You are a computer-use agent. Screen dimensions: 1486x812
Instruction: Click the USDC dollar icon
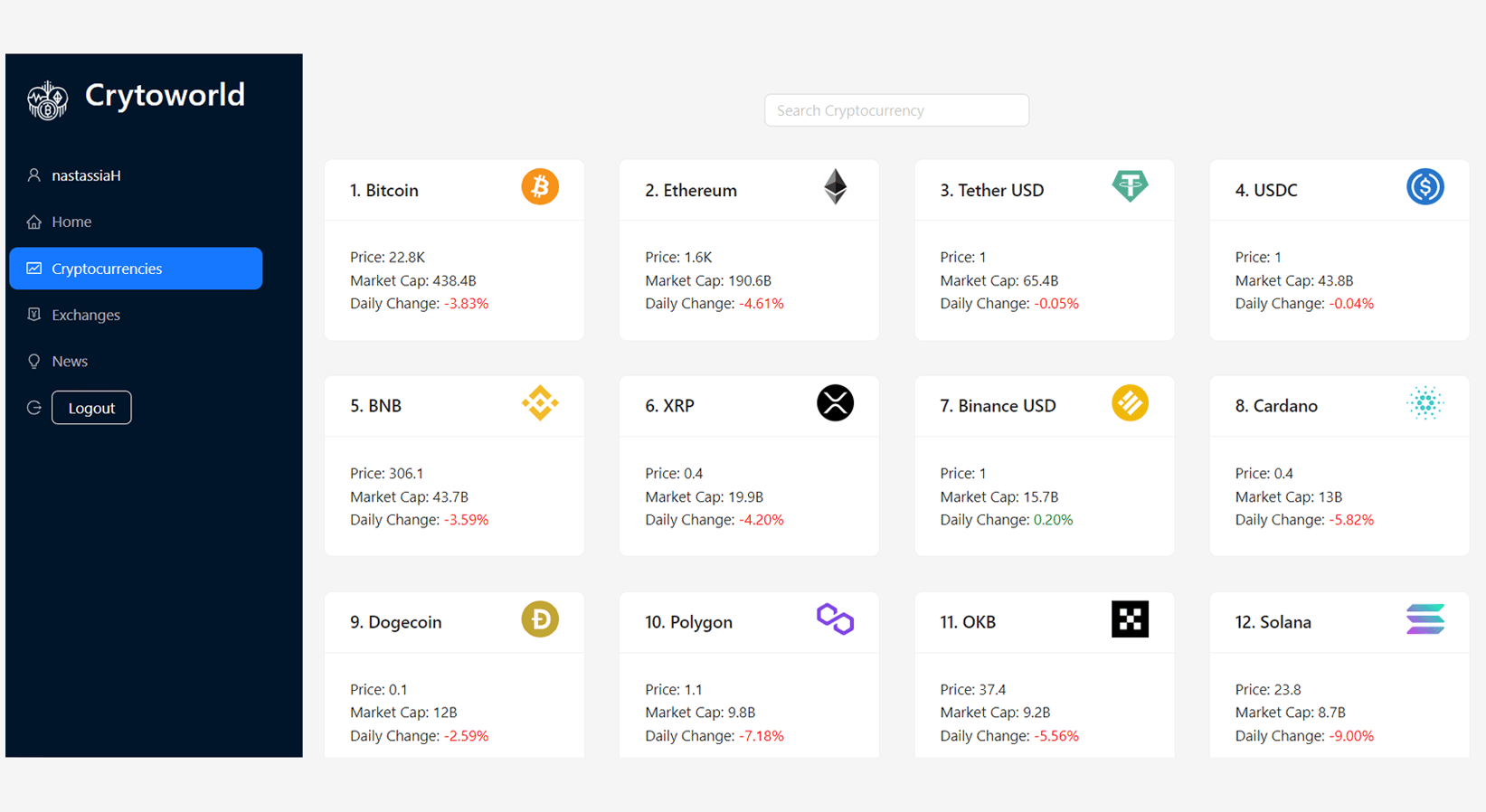(1425, 186)
